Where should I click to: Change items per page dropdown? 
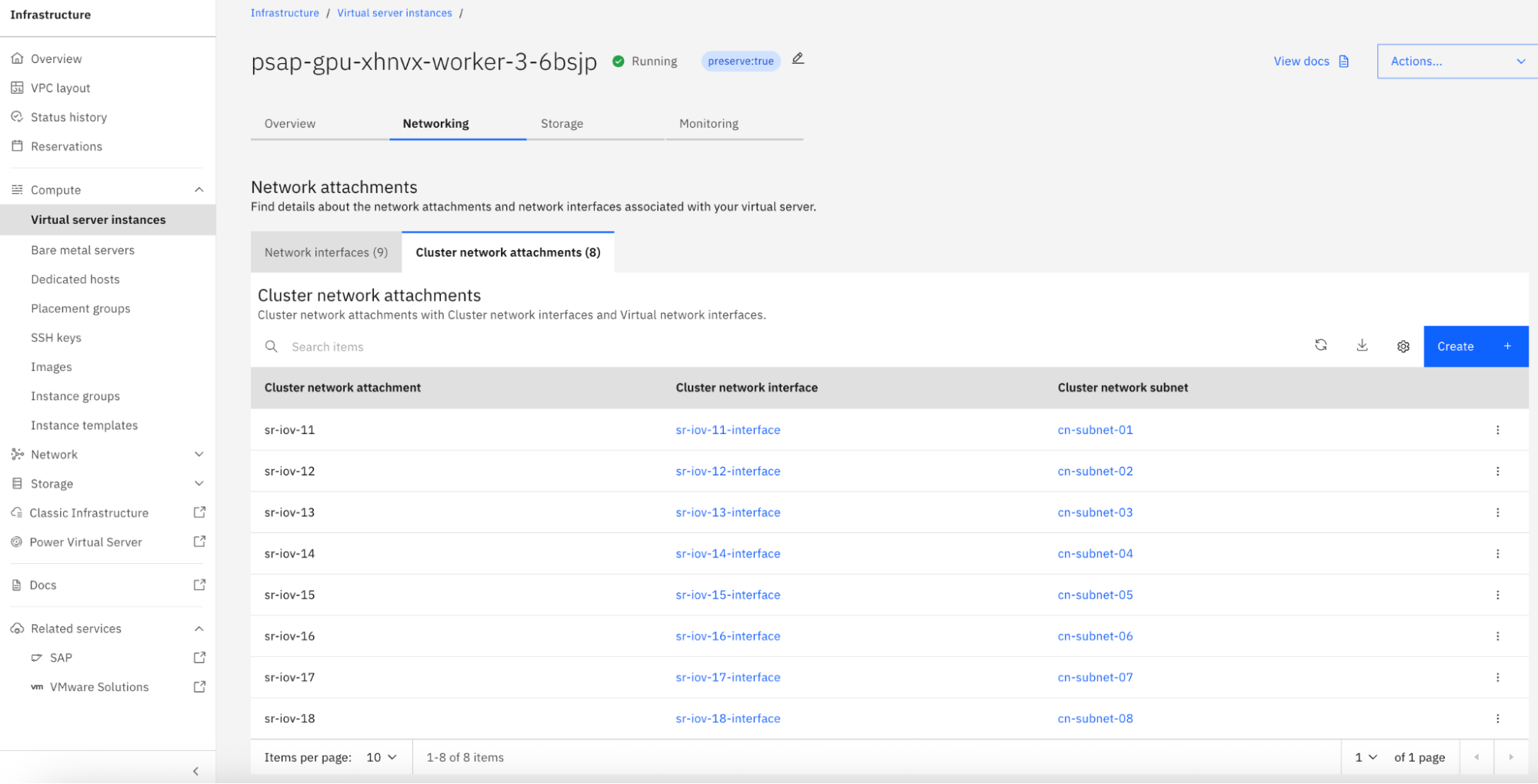tap(382, 757)
